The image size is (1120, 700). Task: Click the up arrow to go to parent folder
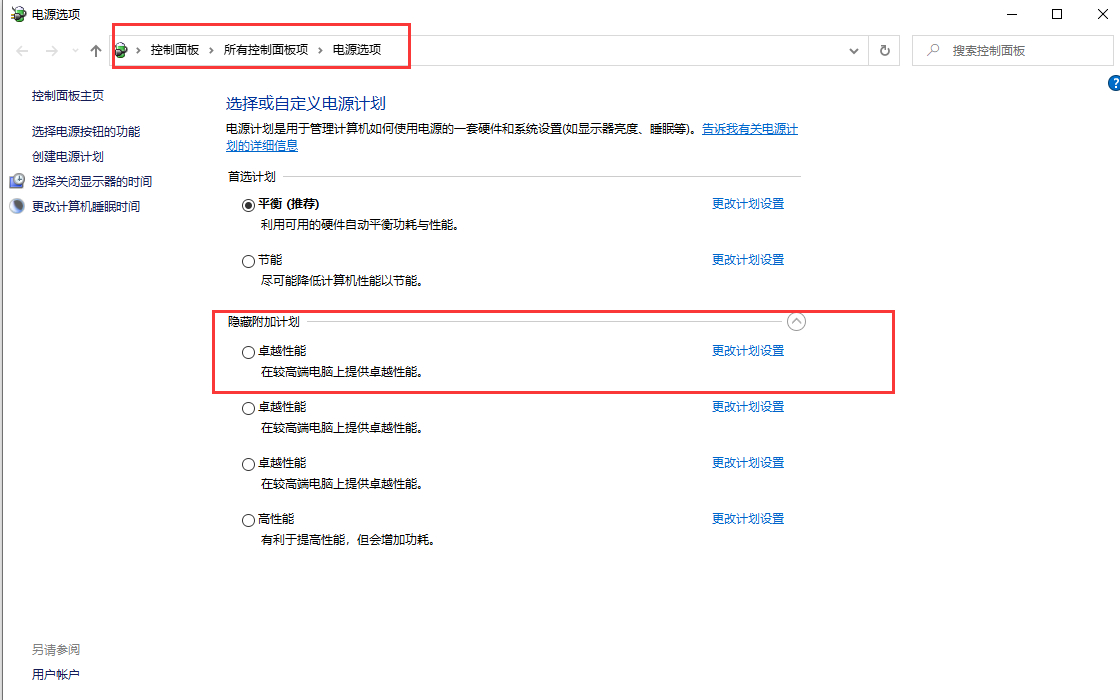pos(96,50)
